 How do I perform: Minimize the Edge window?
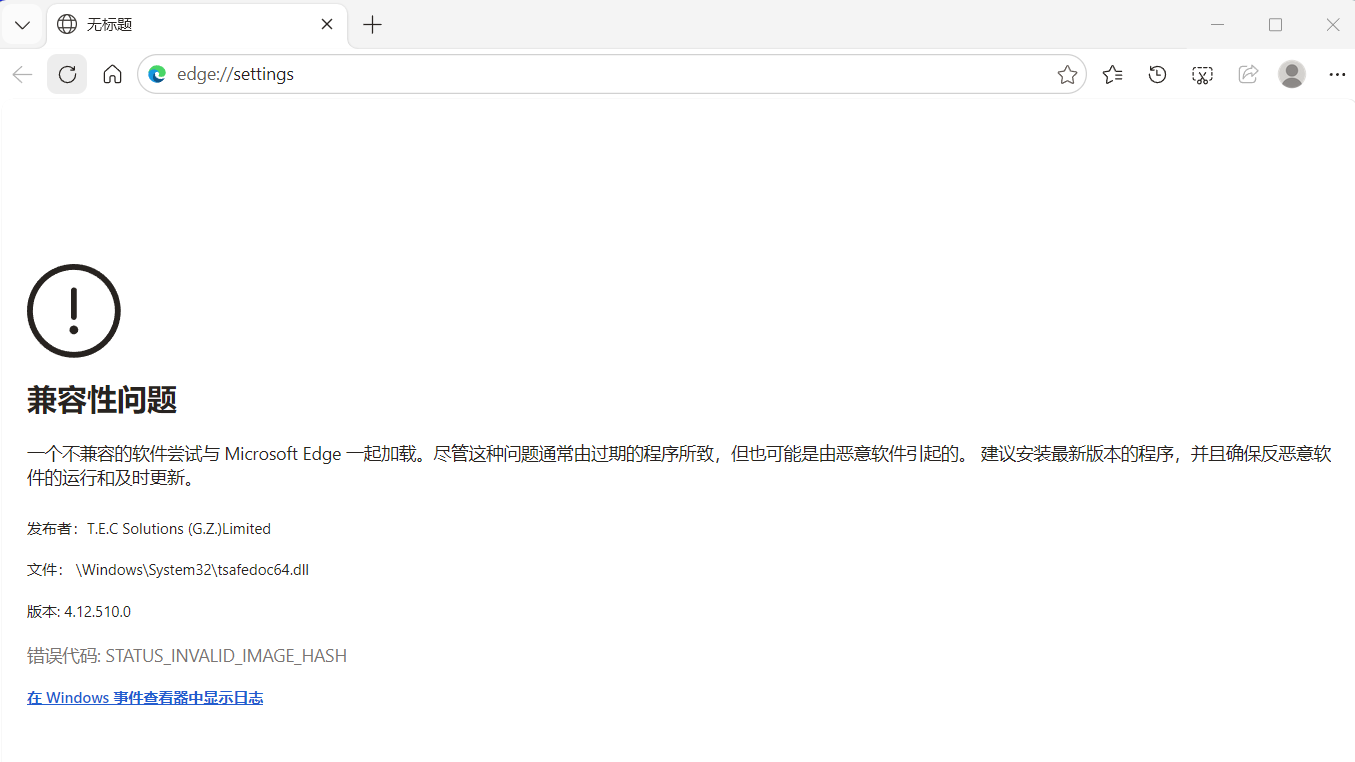[1218, 25]
